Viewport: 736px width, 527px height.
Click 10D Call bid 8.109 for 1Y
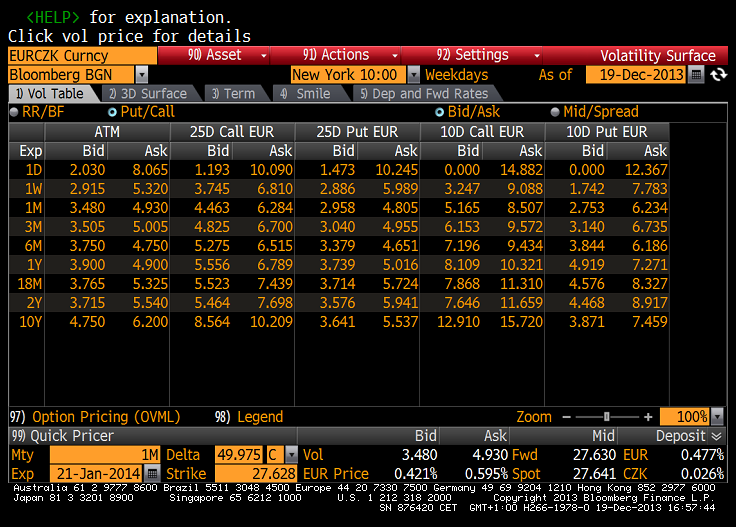coord(462,265)
